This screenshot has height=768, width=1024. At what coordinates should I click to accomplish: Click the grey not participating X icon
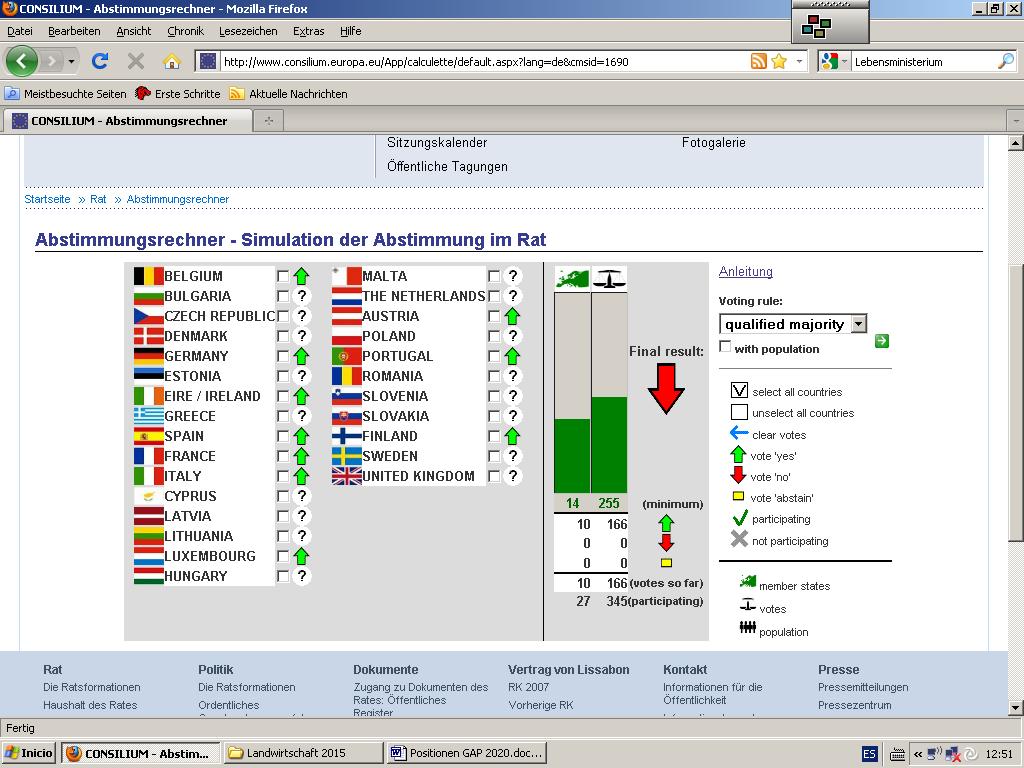pyautogui.click(x=739, y=540)
